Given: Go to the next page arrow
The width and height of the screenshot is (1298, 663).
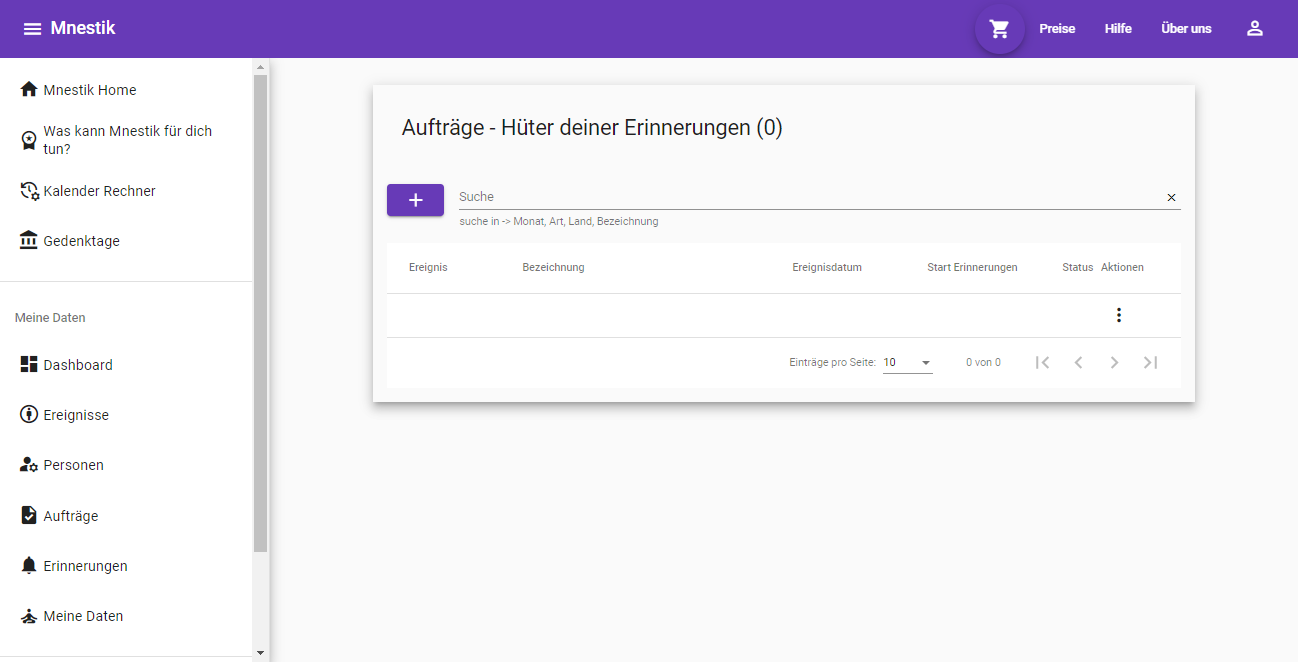Looking at the screenshot, I should point(1114,362).
